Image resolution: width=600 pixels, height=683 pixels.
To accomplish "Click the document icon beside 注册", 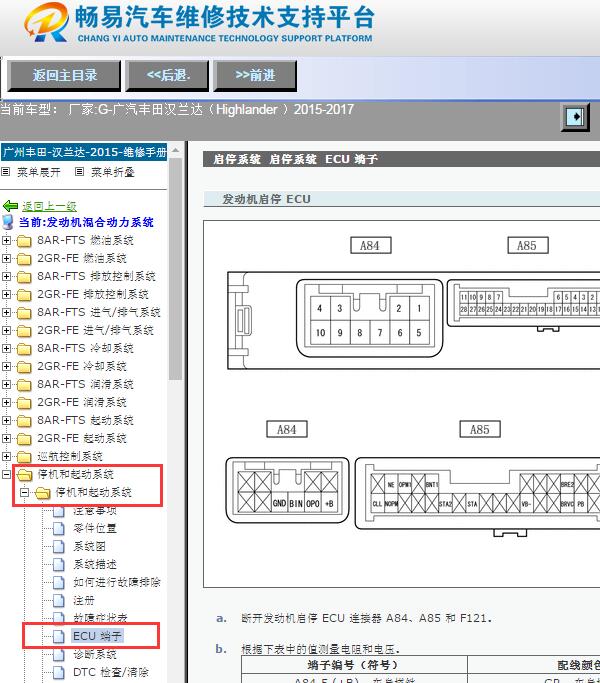I will click(59, 601).
